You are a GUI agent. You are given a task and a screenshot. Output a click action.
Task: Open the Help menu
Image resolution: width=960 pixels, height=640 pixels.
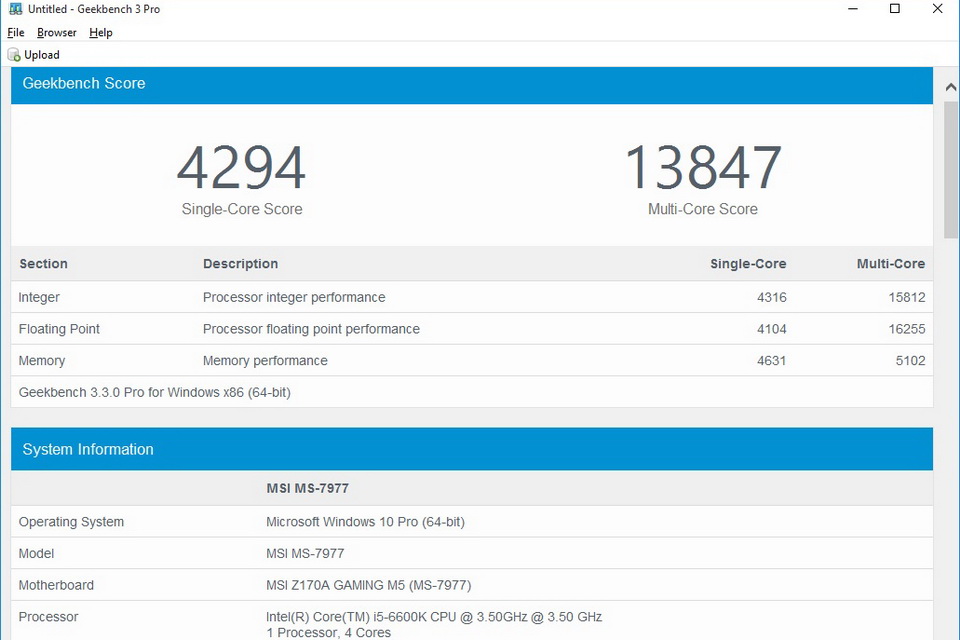click(101, 33)
